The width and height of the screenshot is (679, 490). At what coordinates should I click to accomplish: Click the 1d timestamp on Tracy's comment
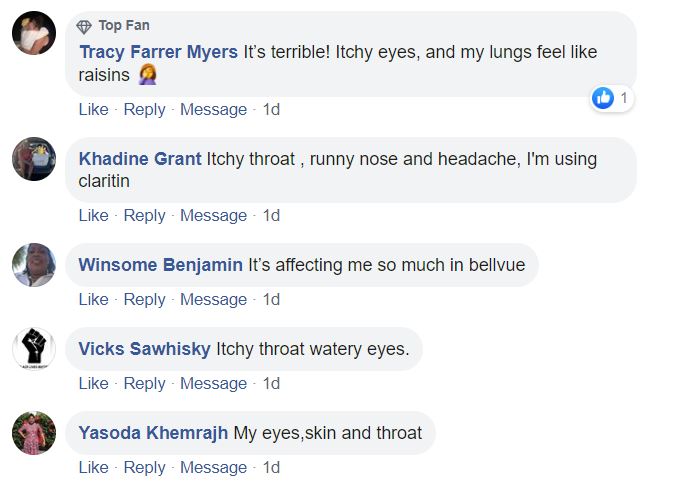pos(271,109)
